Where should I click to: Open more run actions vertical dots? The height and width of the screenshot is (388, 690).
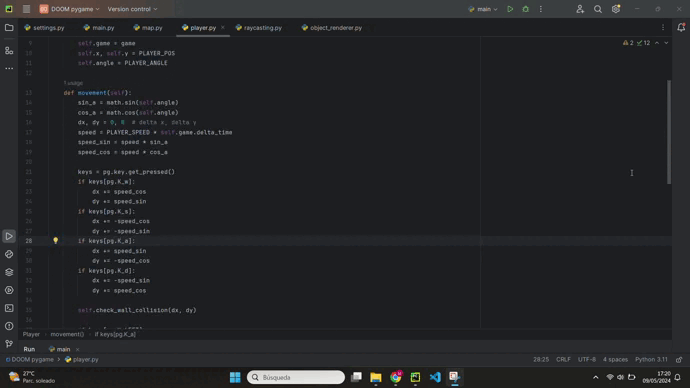tap(541, 9)
